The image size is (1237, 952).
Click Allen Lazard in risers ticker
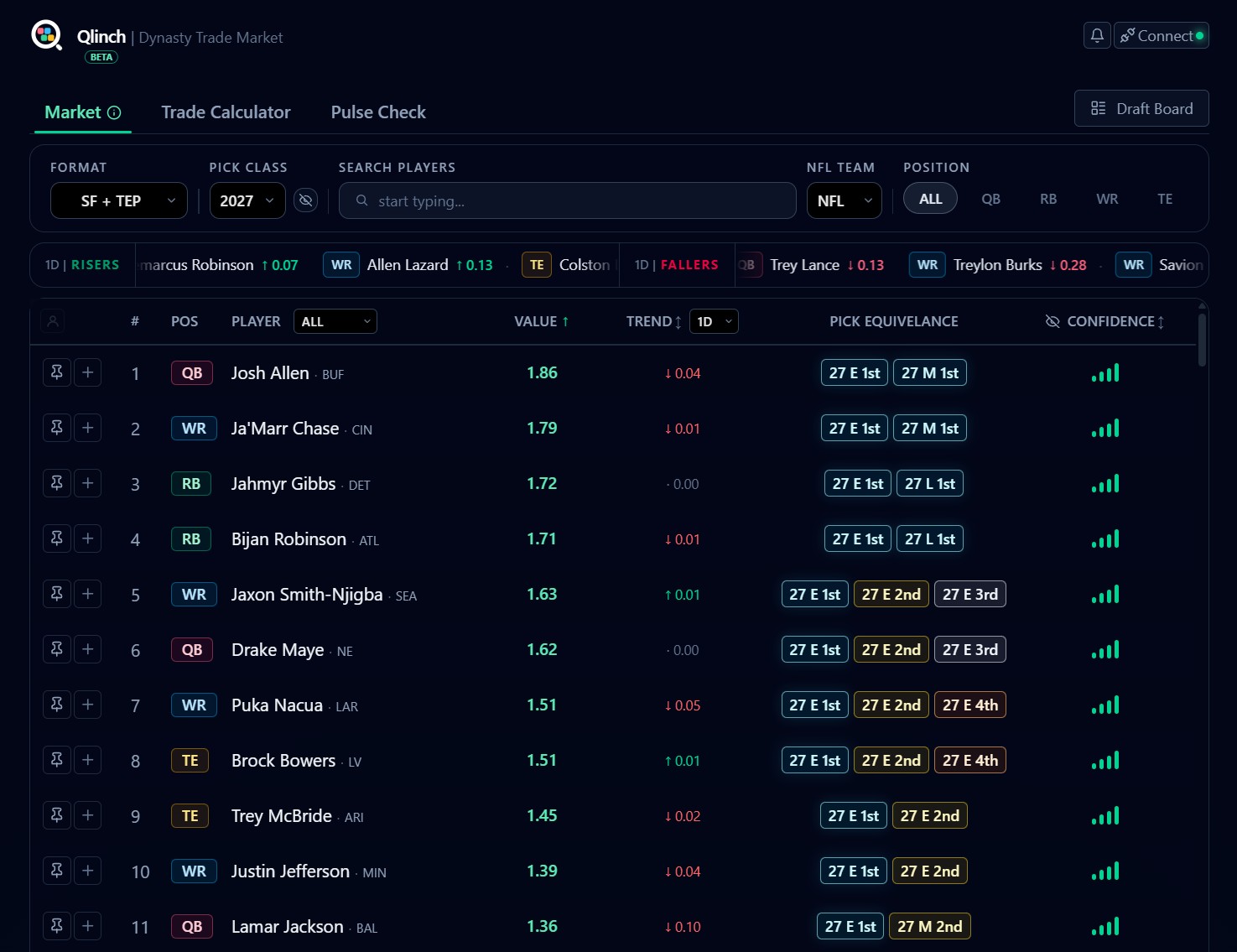(x=408, y=265)
